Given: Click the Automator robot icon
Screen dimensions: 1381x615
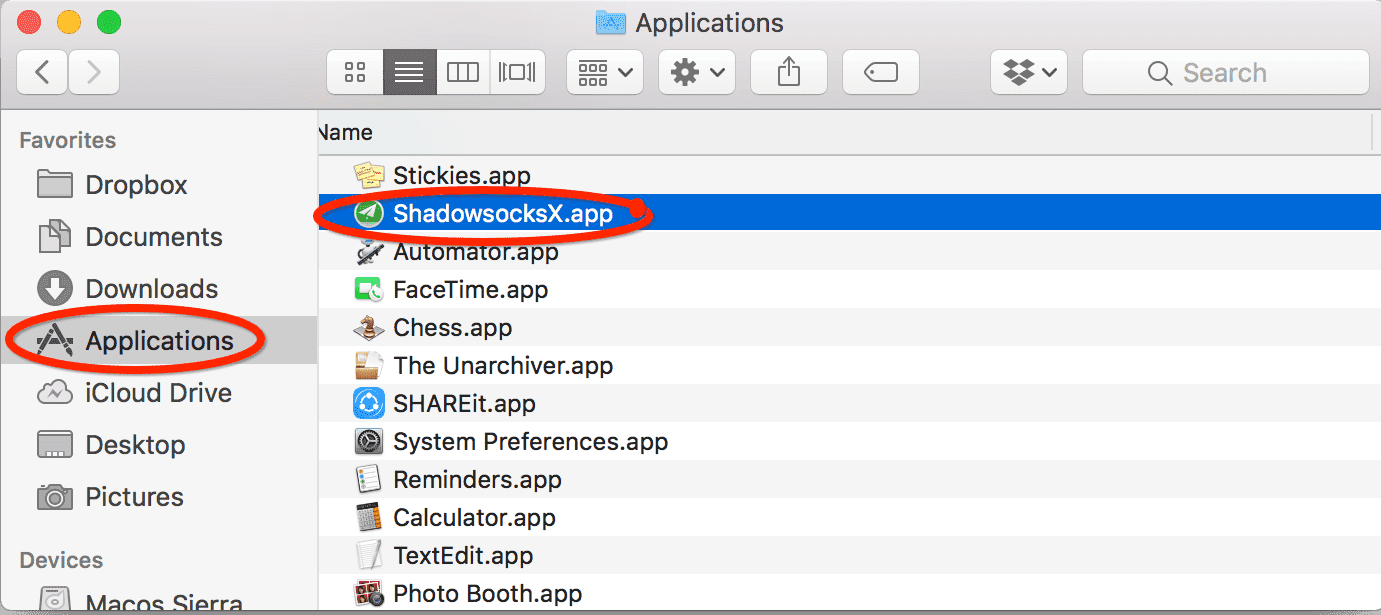Looking at the screenshot, I should [370, 252].
